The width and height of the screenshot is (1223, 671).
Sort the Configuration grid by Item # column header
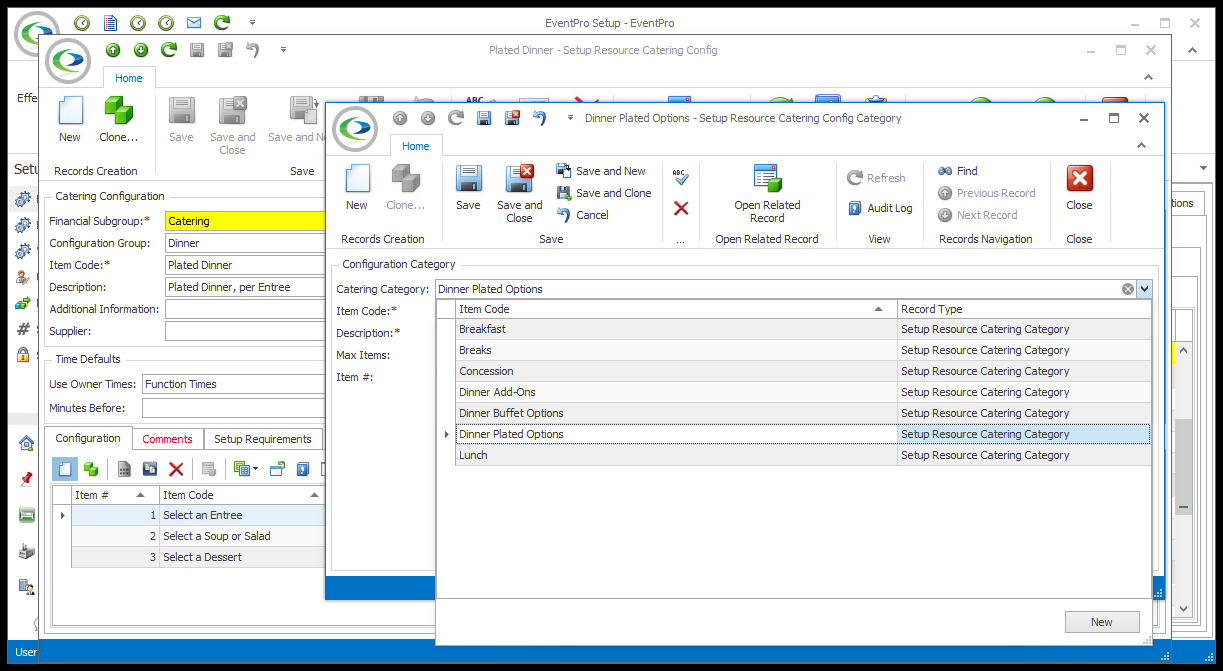click(x=115, y=495)
